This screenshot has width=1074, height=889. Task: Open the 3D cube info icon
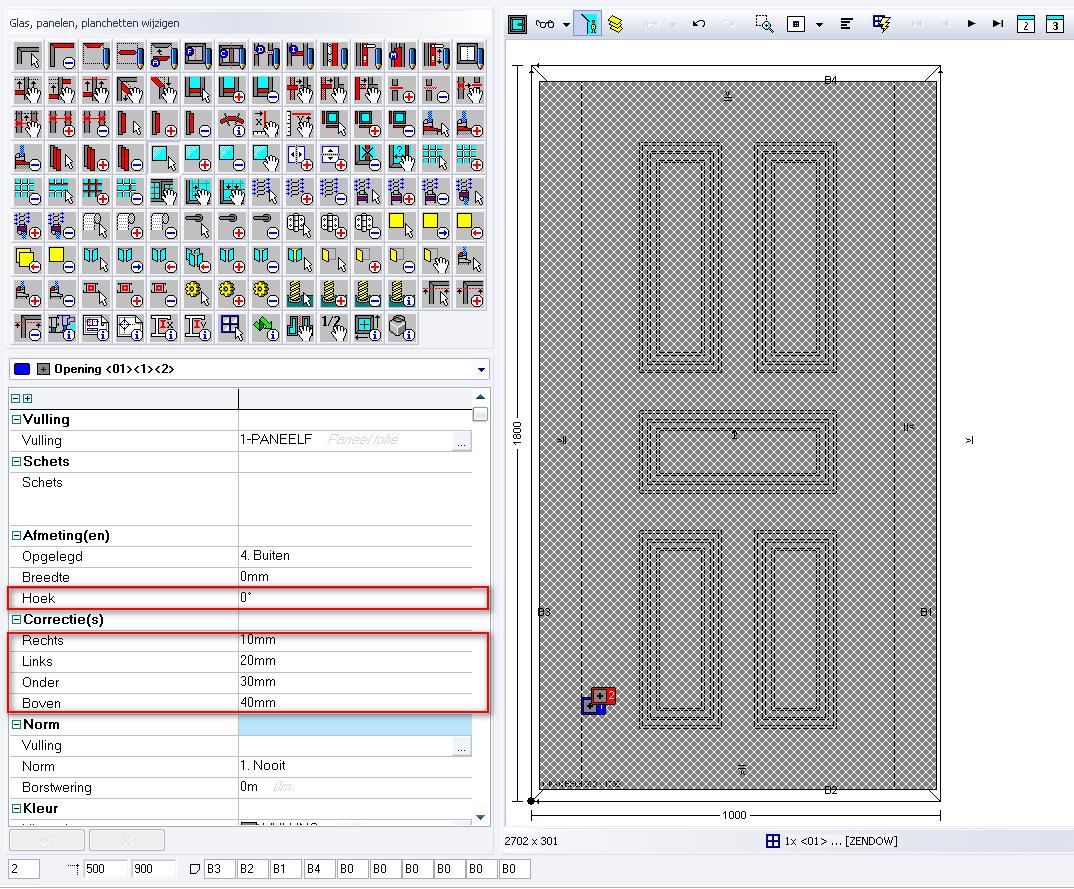[x=402, y=327]
